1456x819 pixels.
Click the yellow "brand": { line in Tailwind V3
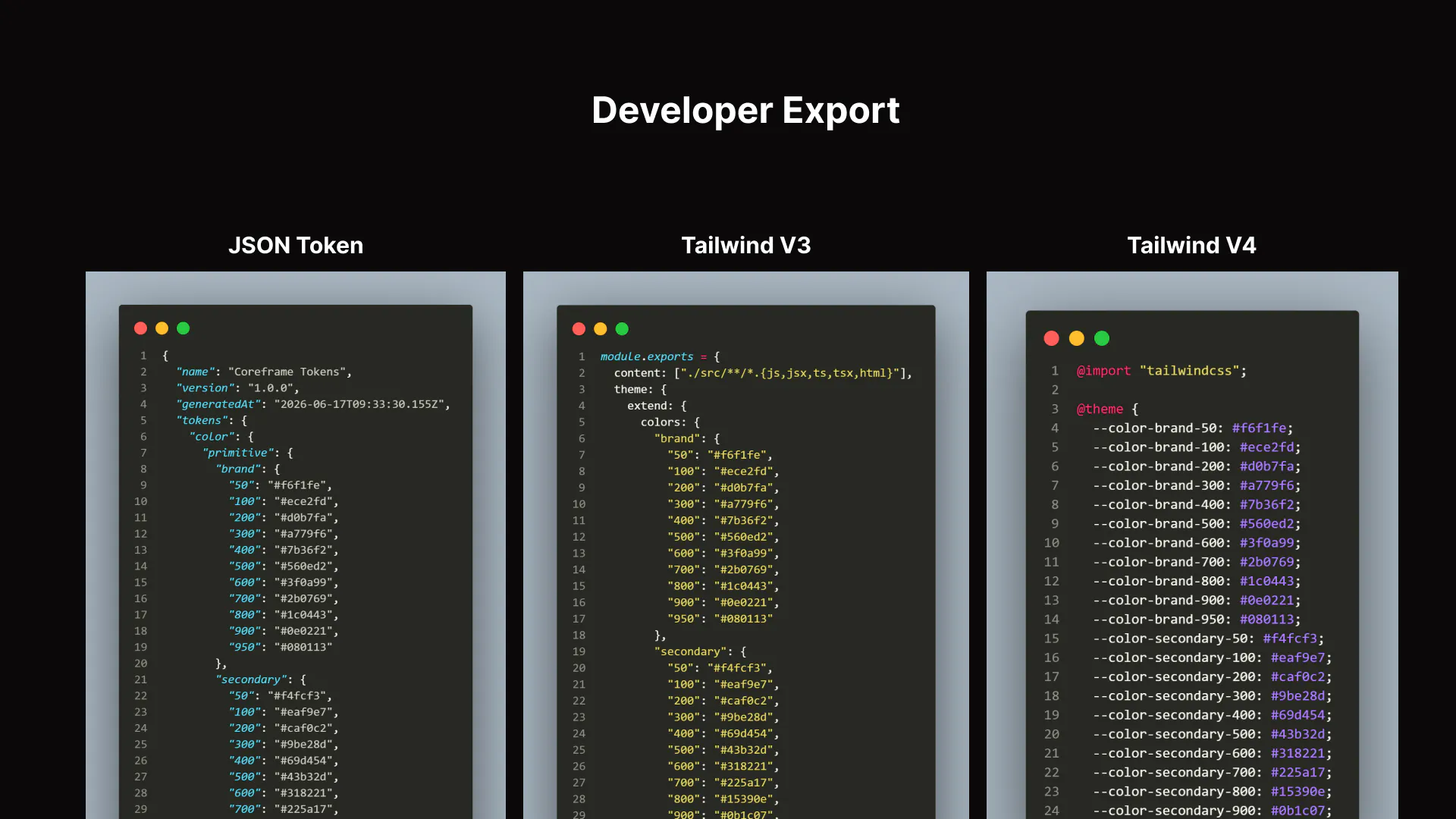687,438
